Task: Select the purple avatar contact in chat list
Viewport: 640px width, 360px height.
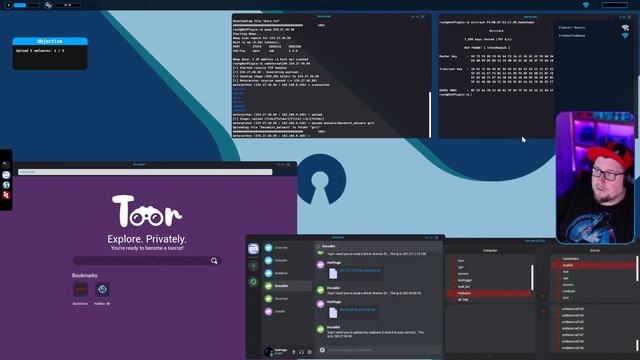Action: pyautogui.click(x=287, y=311)
